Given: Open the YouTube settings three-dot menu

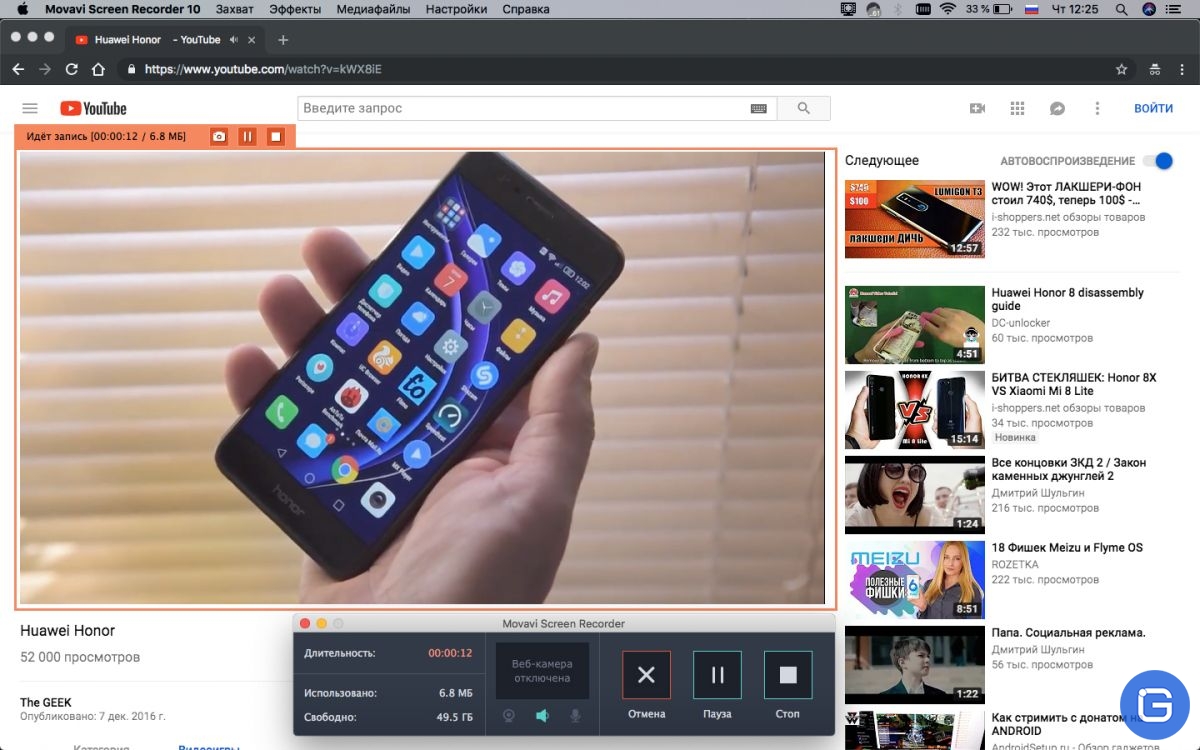Looking at the screenshot, I should pyautogui.click(x=1097, y=108).
